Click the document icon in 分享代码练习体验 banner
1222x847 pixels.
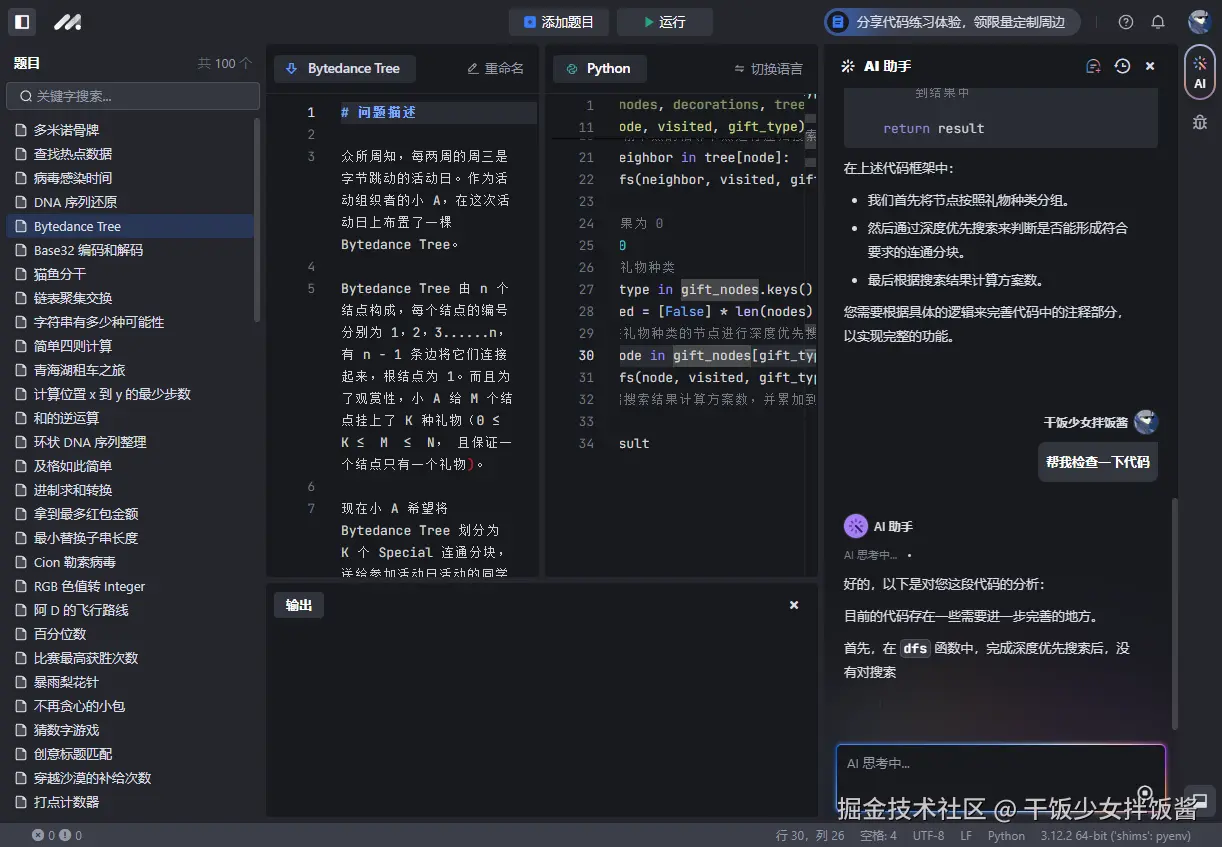coord(838,22)
